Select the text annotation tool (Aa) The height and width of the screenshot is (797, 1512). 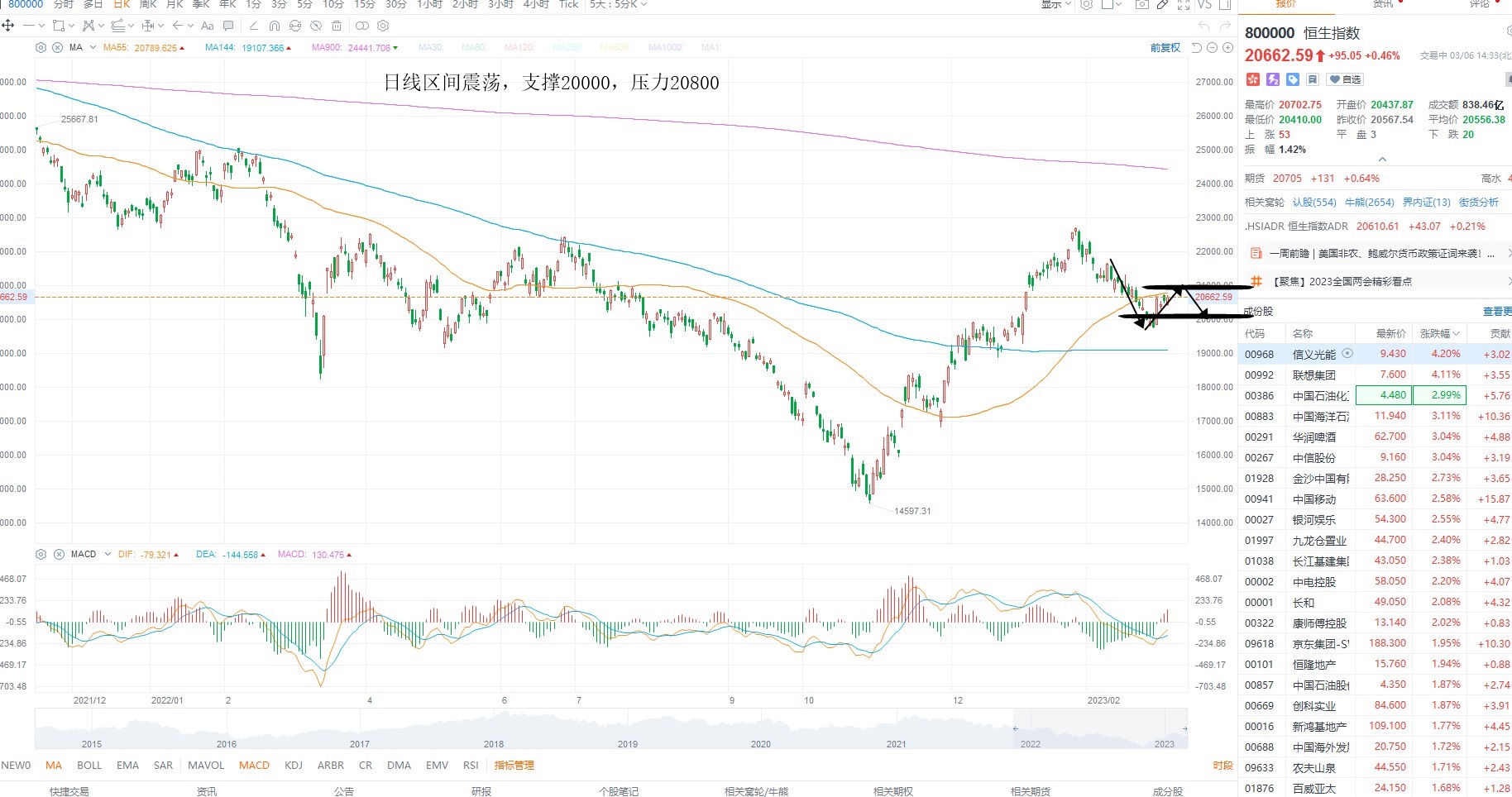[208, 26]
